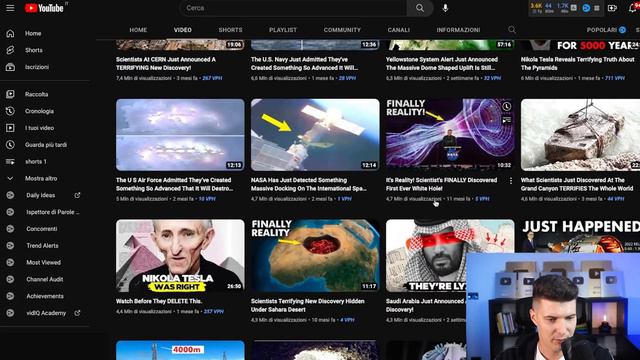Open Nikola Tesla Pyramids video title
640x360 pixels.
pos(578,64)
